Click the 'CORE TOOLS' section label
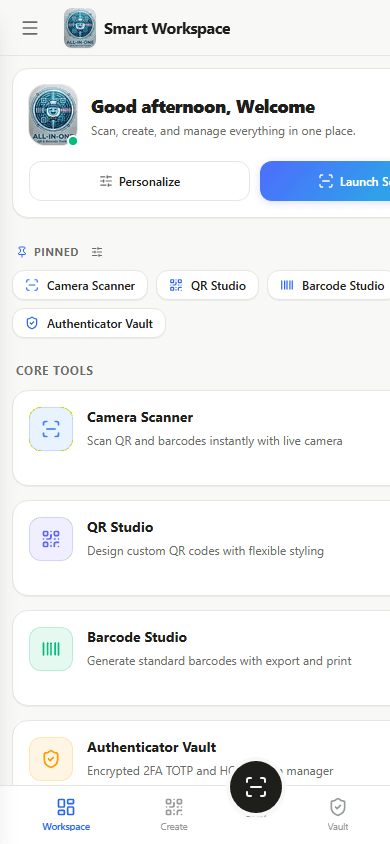Viewport: 390px width, 844px height. (x=54, y=370)
